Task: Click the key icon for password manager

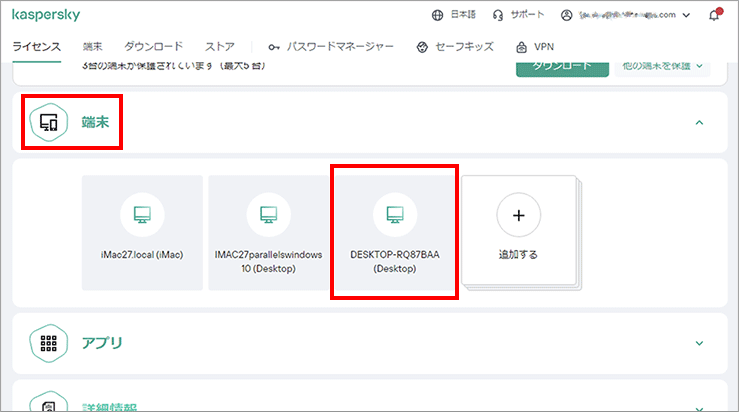Action: click(x=274, y=47)
